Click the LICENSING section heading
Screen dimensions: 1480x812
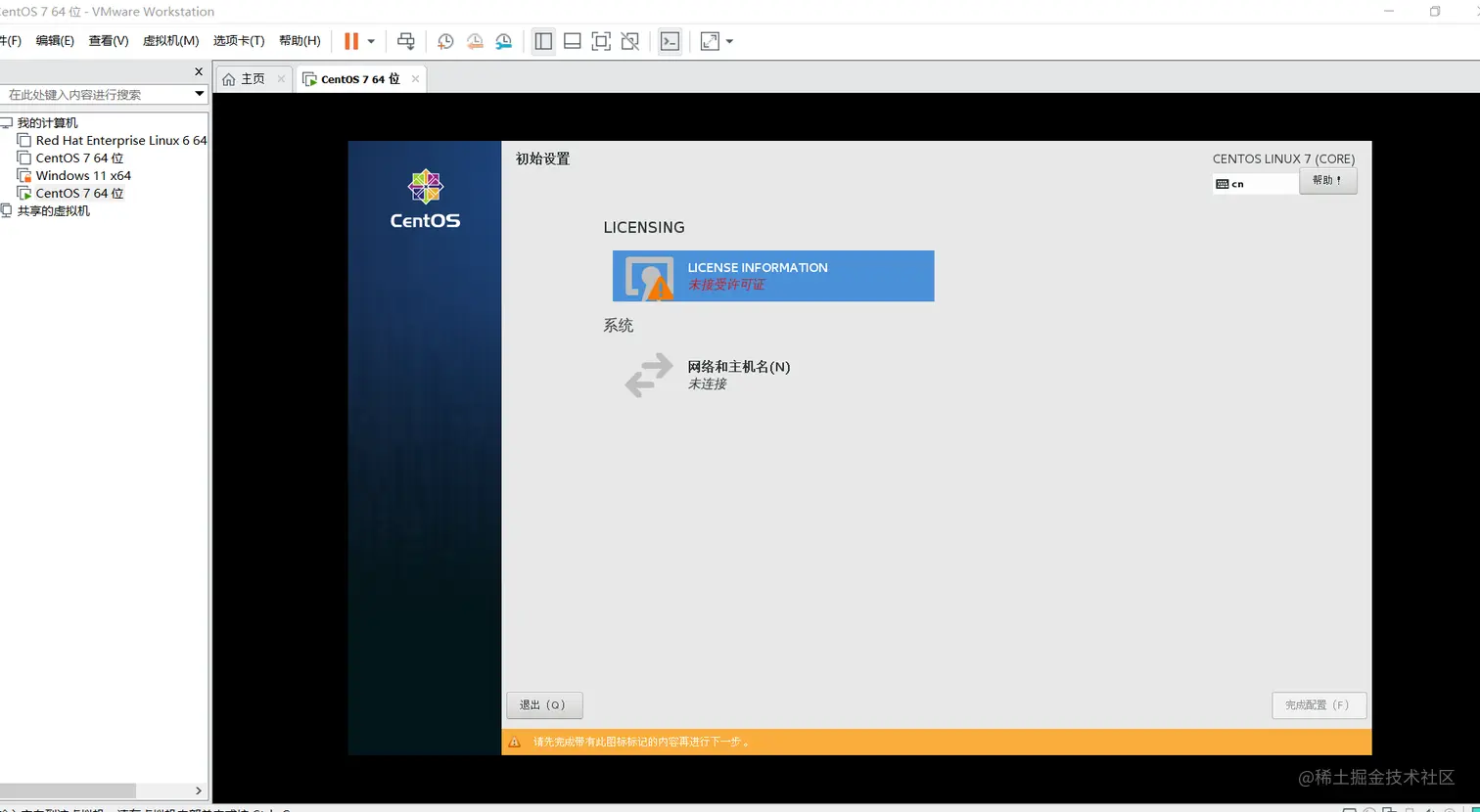(x=644, y=227)
